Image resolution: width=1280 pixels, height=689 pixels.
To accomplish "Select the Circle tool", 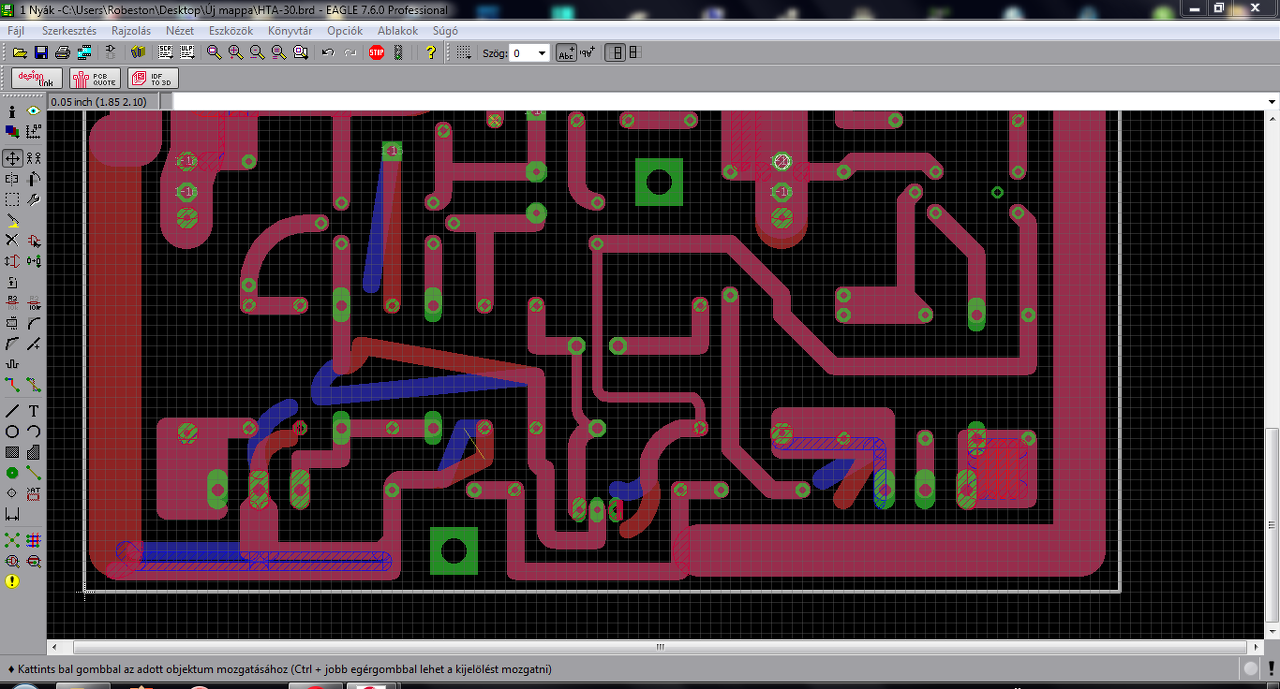I will click(12, 431).
